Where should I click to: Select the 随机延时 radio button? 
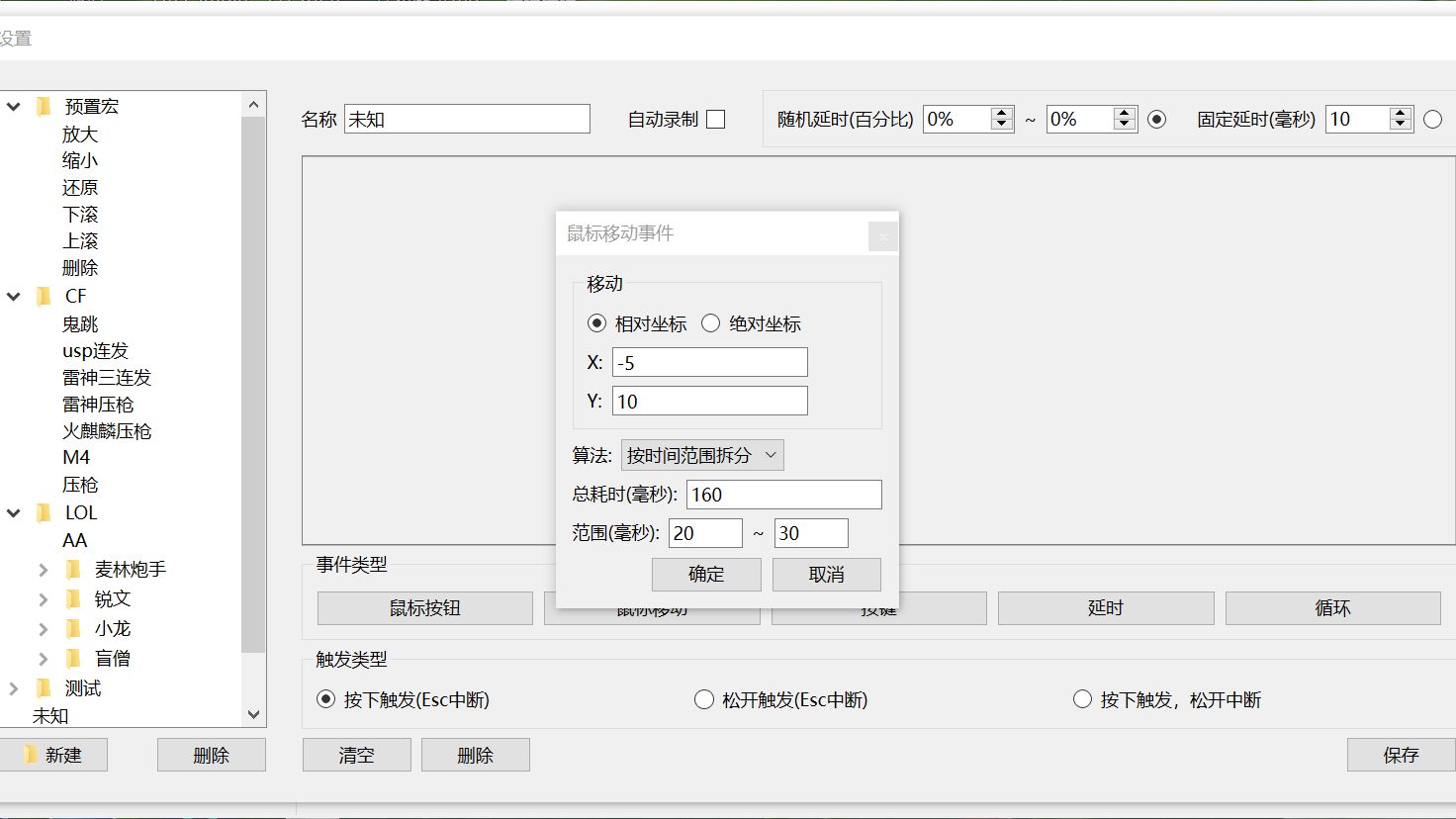(x=1156, y=119)
